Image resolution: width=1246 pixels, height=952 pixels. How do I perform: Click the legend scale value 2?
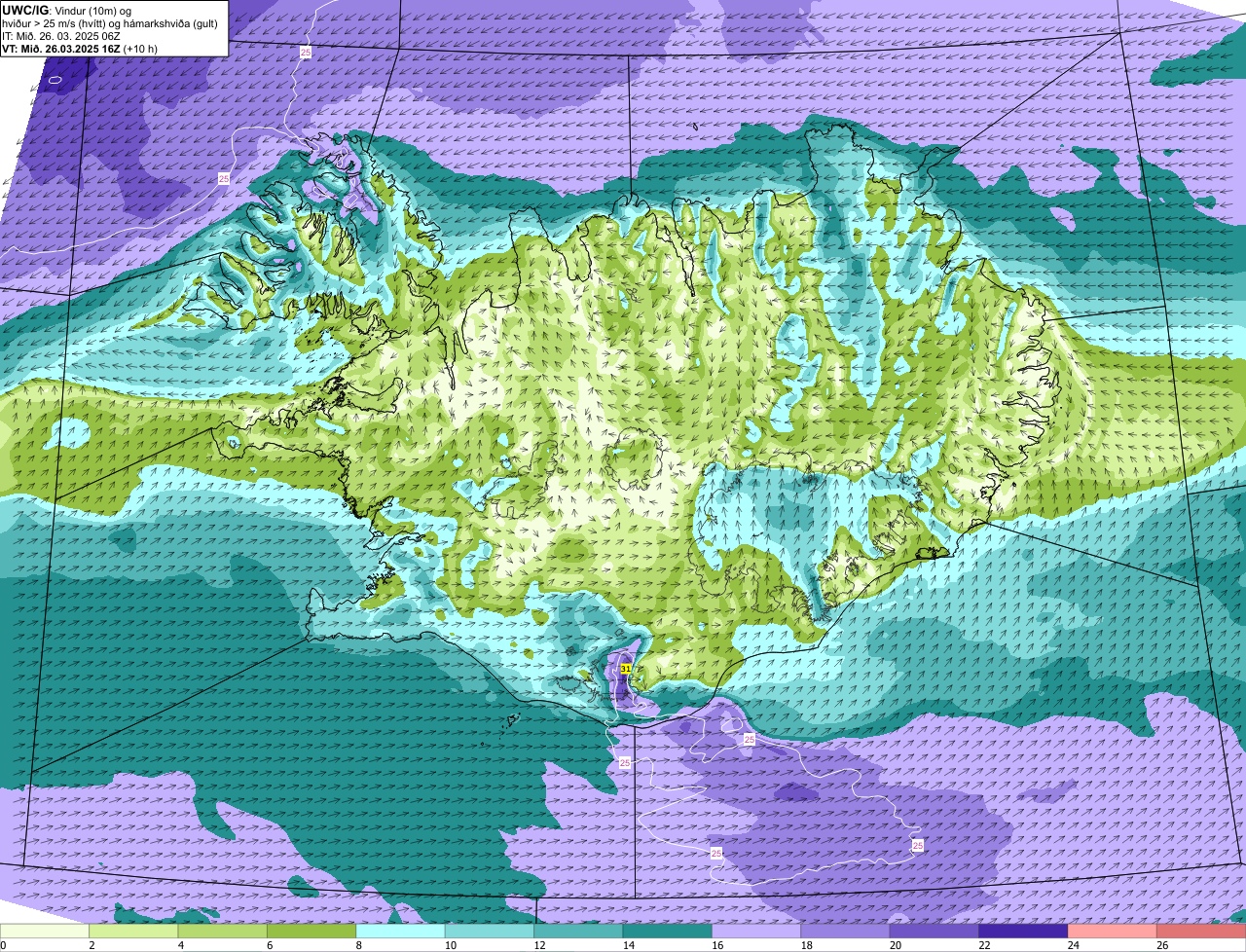coord(92,944)
